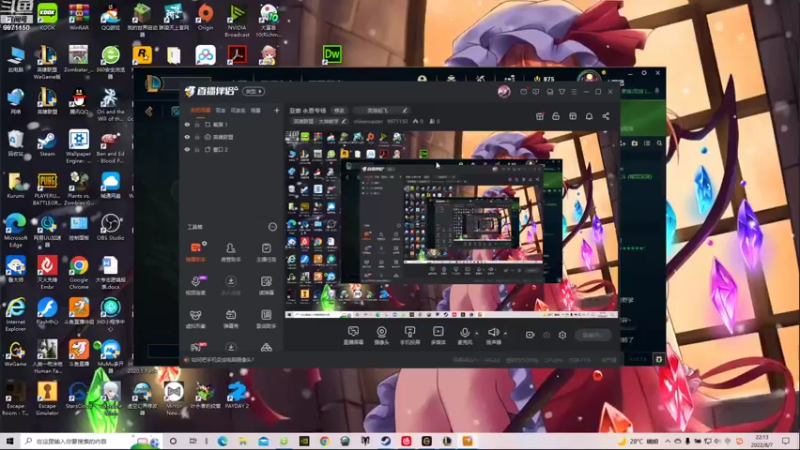
Task: Open the hamburger menu in streaming app title bar
Action: pyautogui.click(x=574, y=92)
